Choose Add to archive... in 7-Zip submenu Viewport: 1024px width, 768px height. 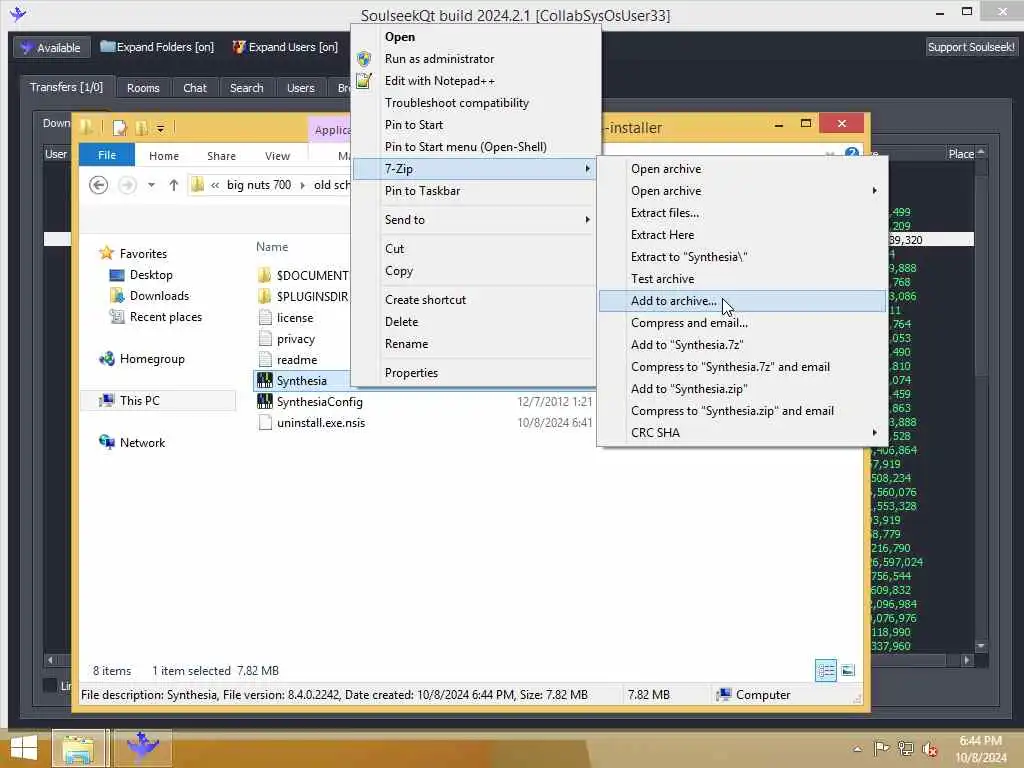click(x=742, y=301)
